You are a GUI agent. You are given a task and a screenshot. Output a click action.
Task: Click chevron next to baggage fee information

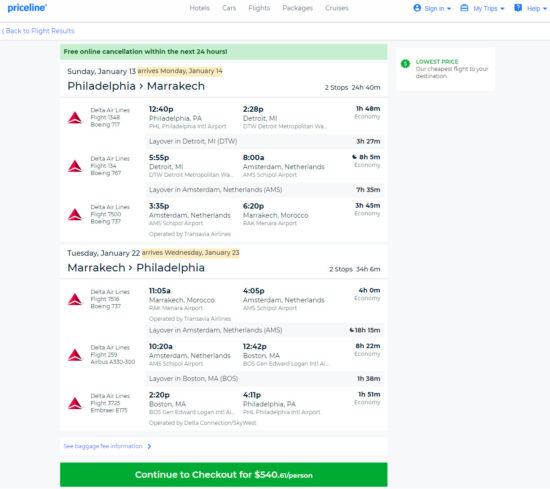tap(149, 446)
